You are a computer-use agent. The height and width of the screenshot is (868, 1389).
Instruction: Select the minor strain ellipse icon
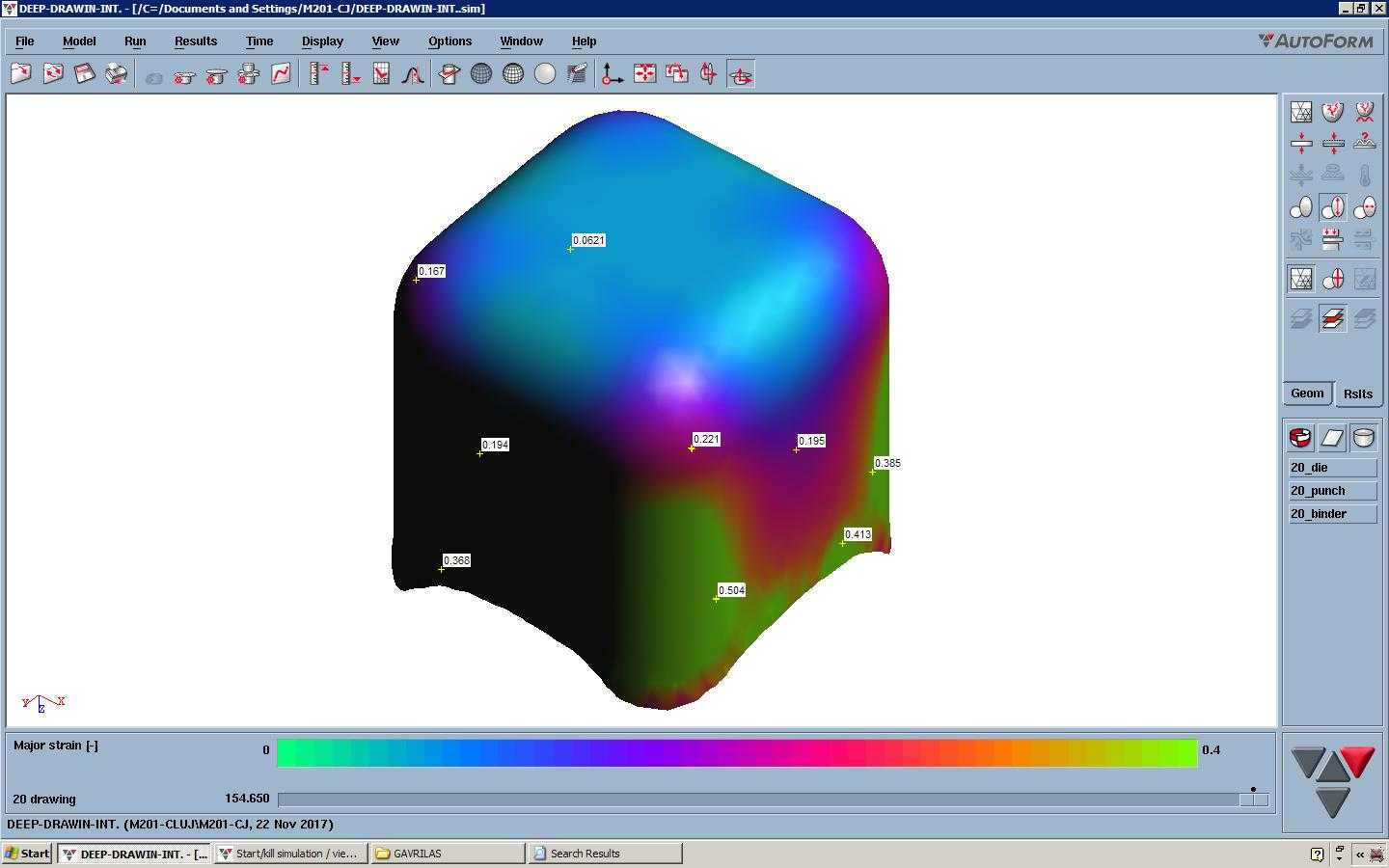point(1365,207)
